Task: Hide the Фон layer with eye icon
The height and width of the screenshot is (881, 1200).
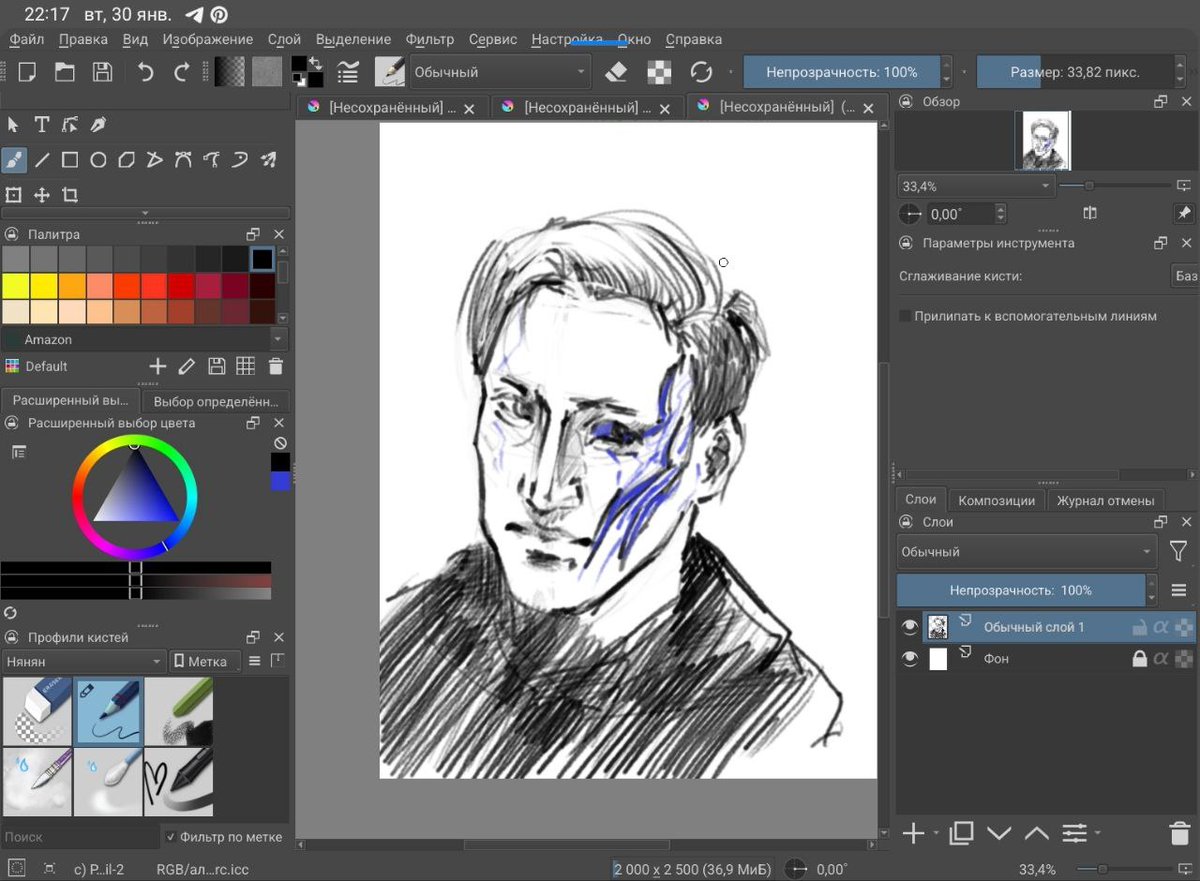Action: 909,659
